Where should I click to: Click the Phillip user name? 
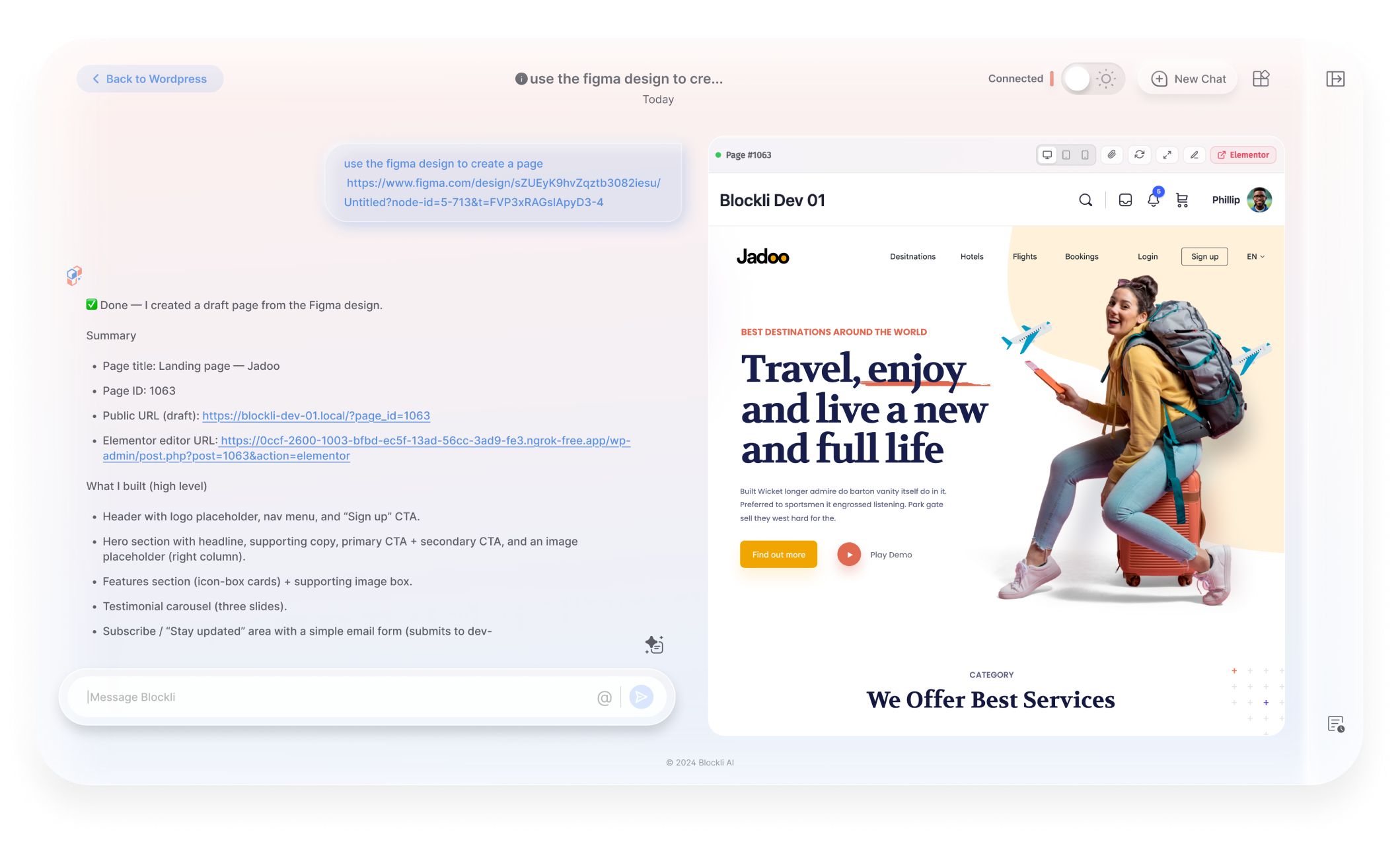pos(1226,200)
